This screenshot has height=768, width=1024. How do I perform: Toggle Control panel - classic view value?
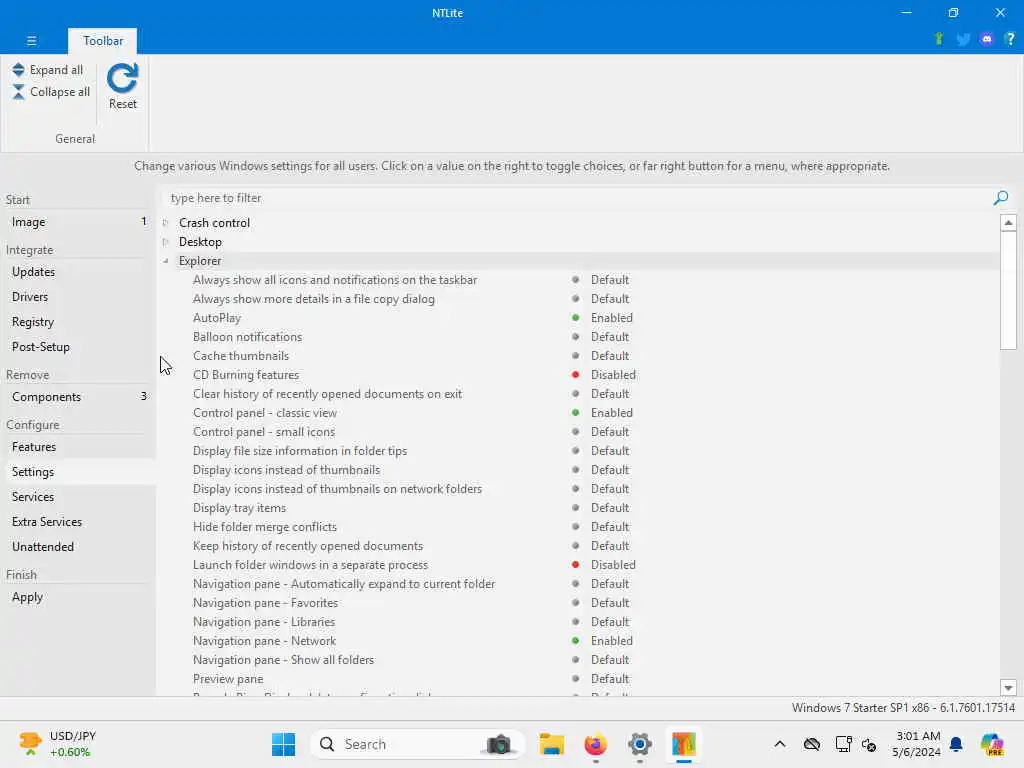point(611,413)
